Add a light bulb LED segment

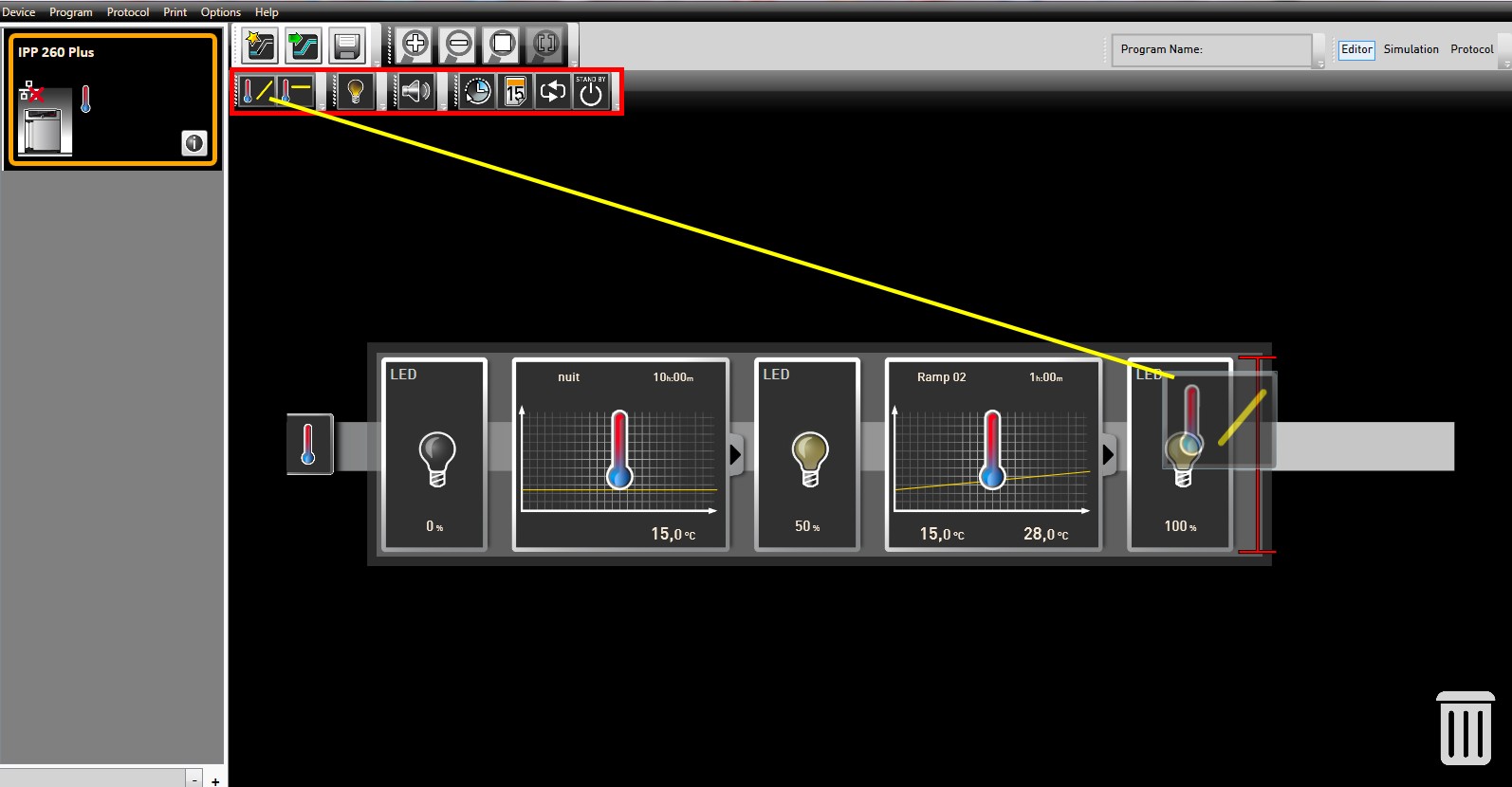[355, 92]
